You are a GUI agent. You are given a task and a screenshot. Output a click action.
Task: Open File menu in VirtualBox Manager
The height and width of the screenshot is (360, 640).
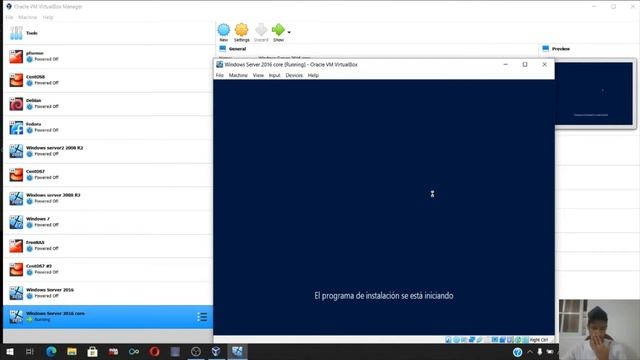[9, 18]
